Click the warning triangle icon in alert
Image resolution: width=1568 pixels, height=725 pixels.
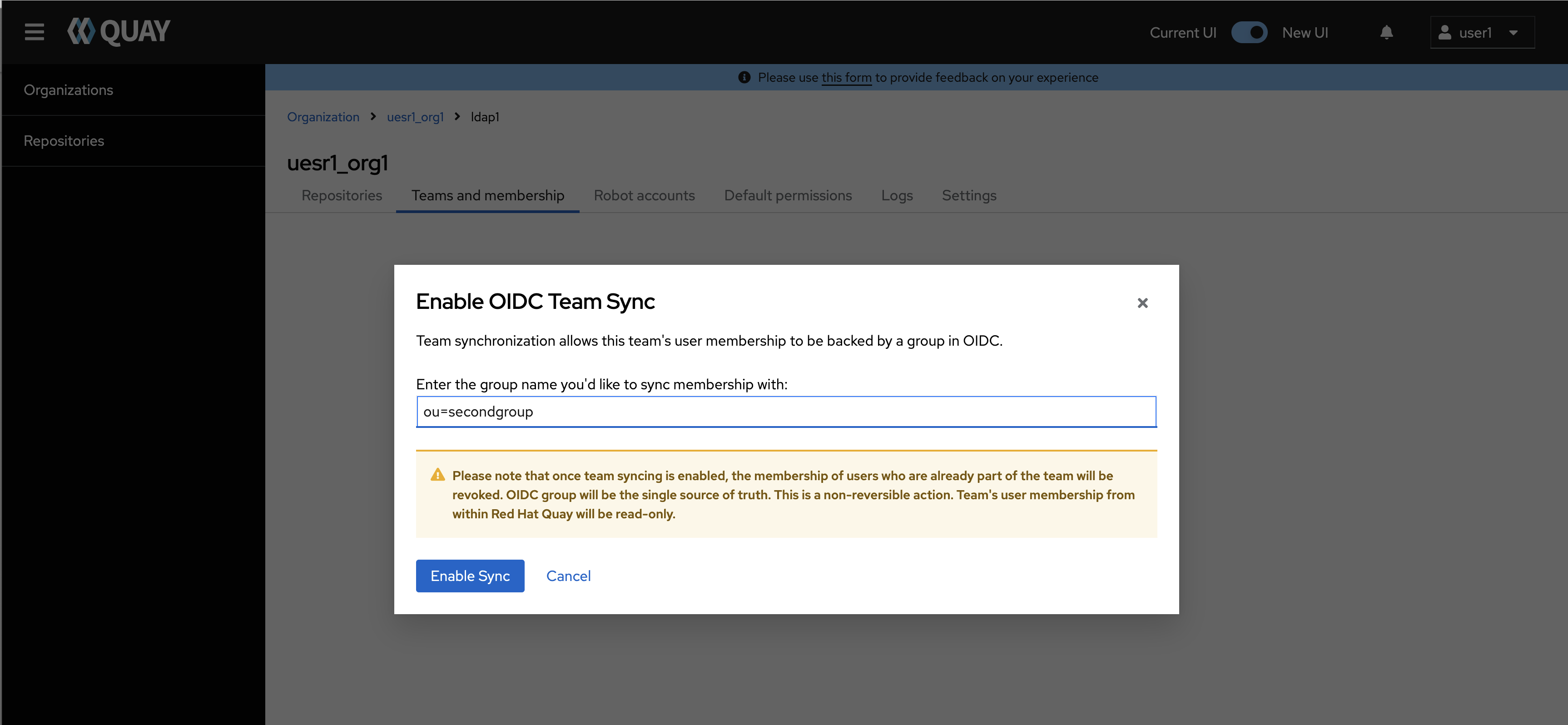437,475
